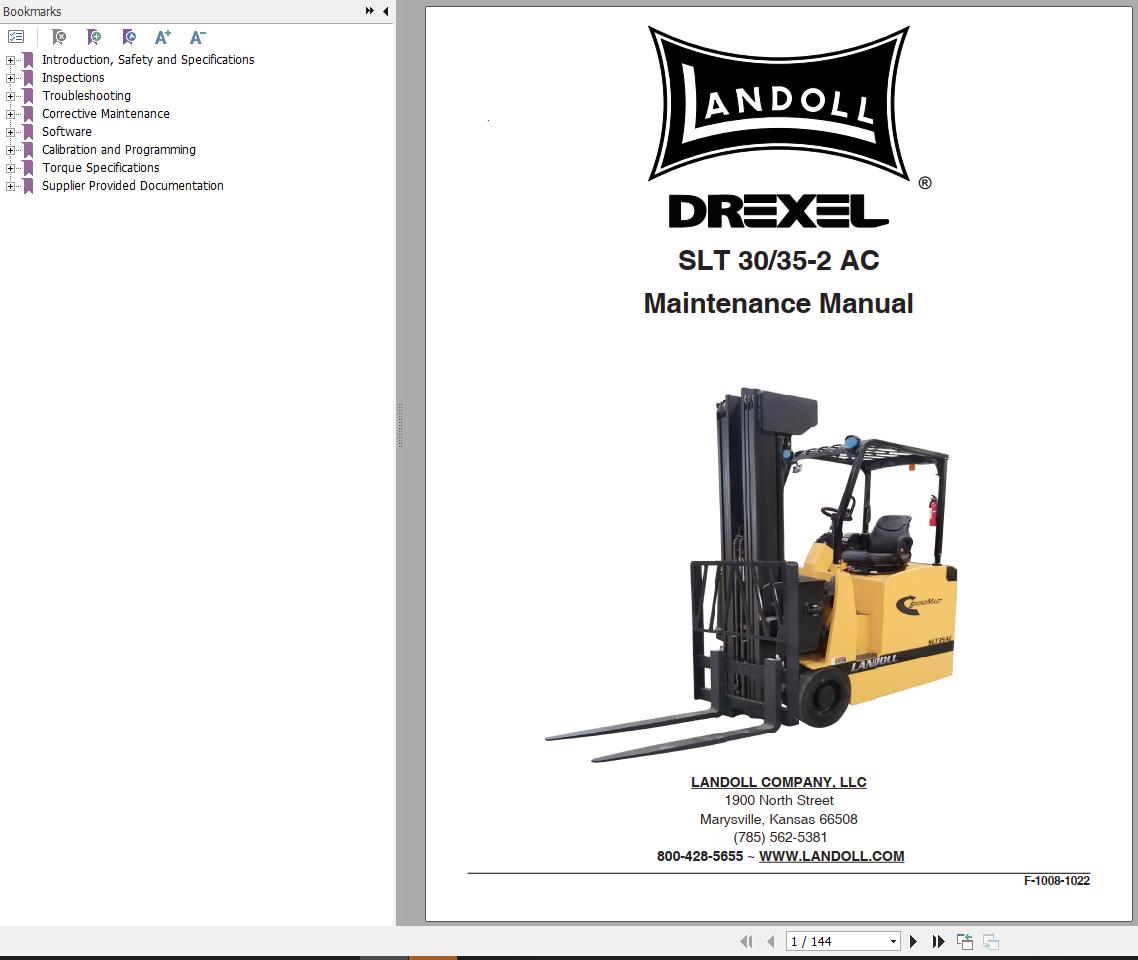
Task: Expand the Software bookmark node
Action: (10, 131)
